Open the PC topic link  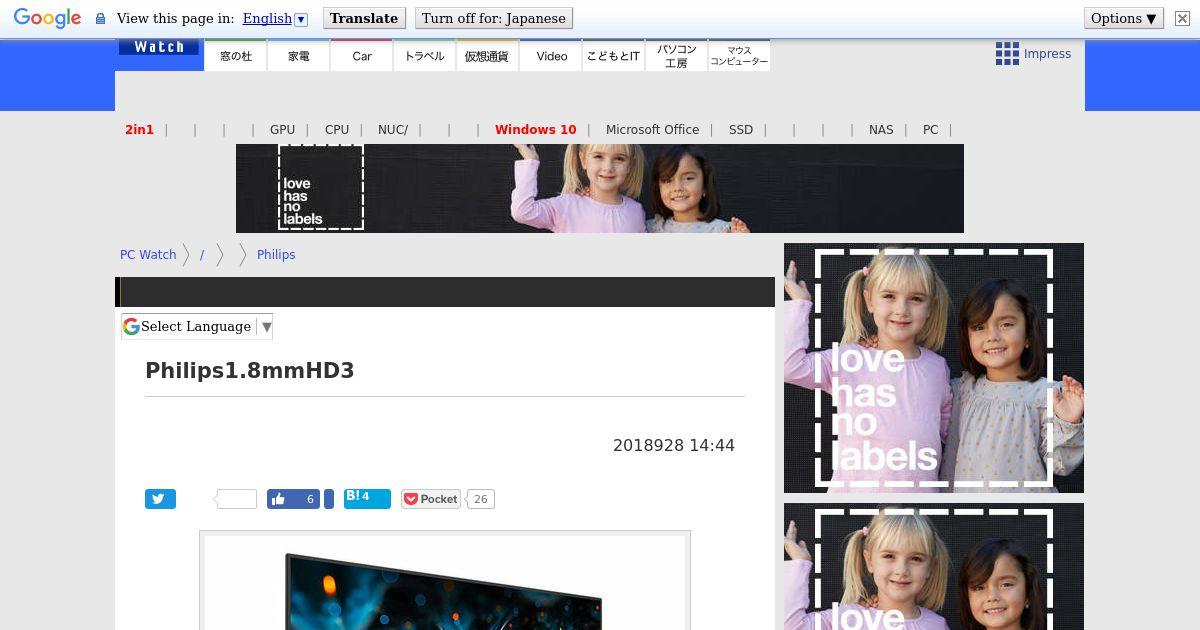pyautogui.click(x=930, y=129)
